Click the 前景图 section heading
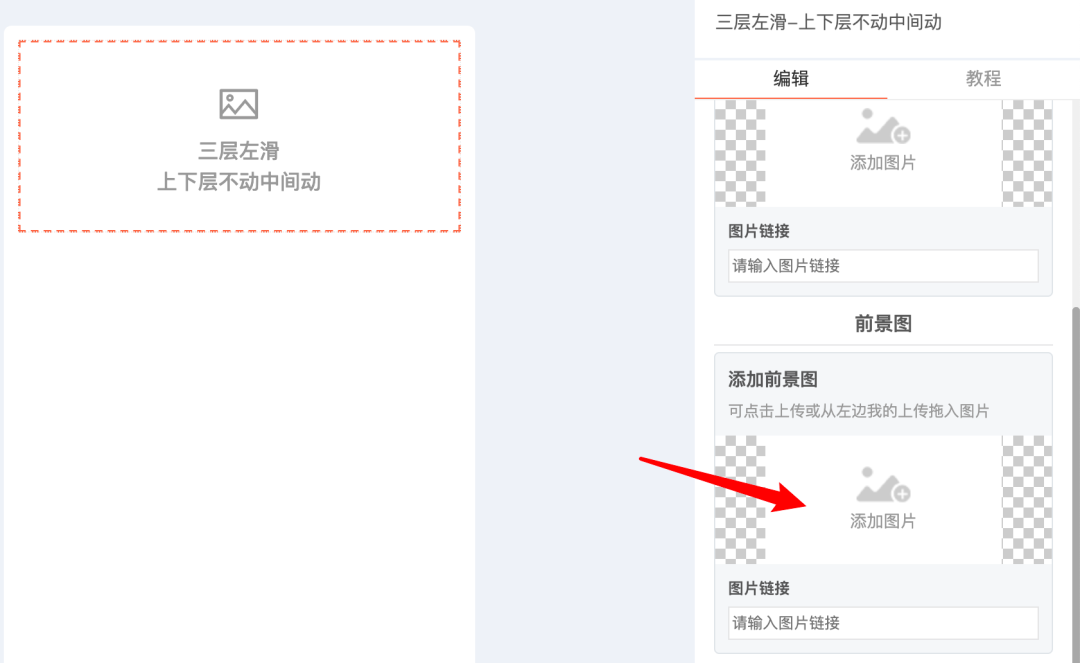This screenshot has height=663, width=1080. (883, 324)
